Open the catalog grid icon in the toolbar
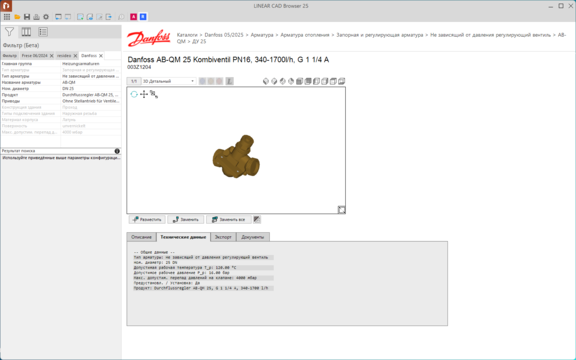The image size is (576, 360). click(x=7, y=17)
